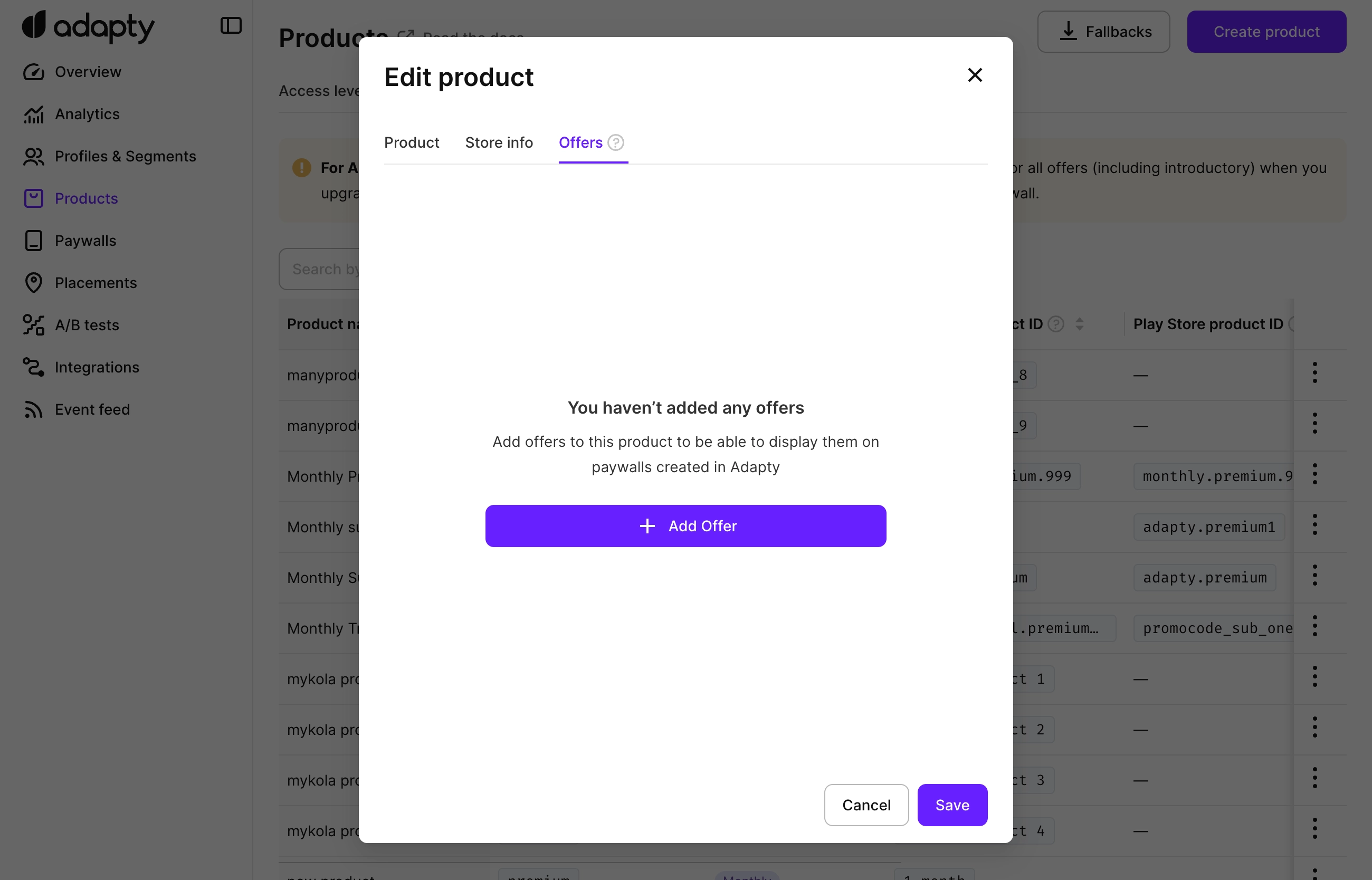1372x880 pixels.
Task: Click the Integrations icon in sidebar
Action: coord(34,367)
